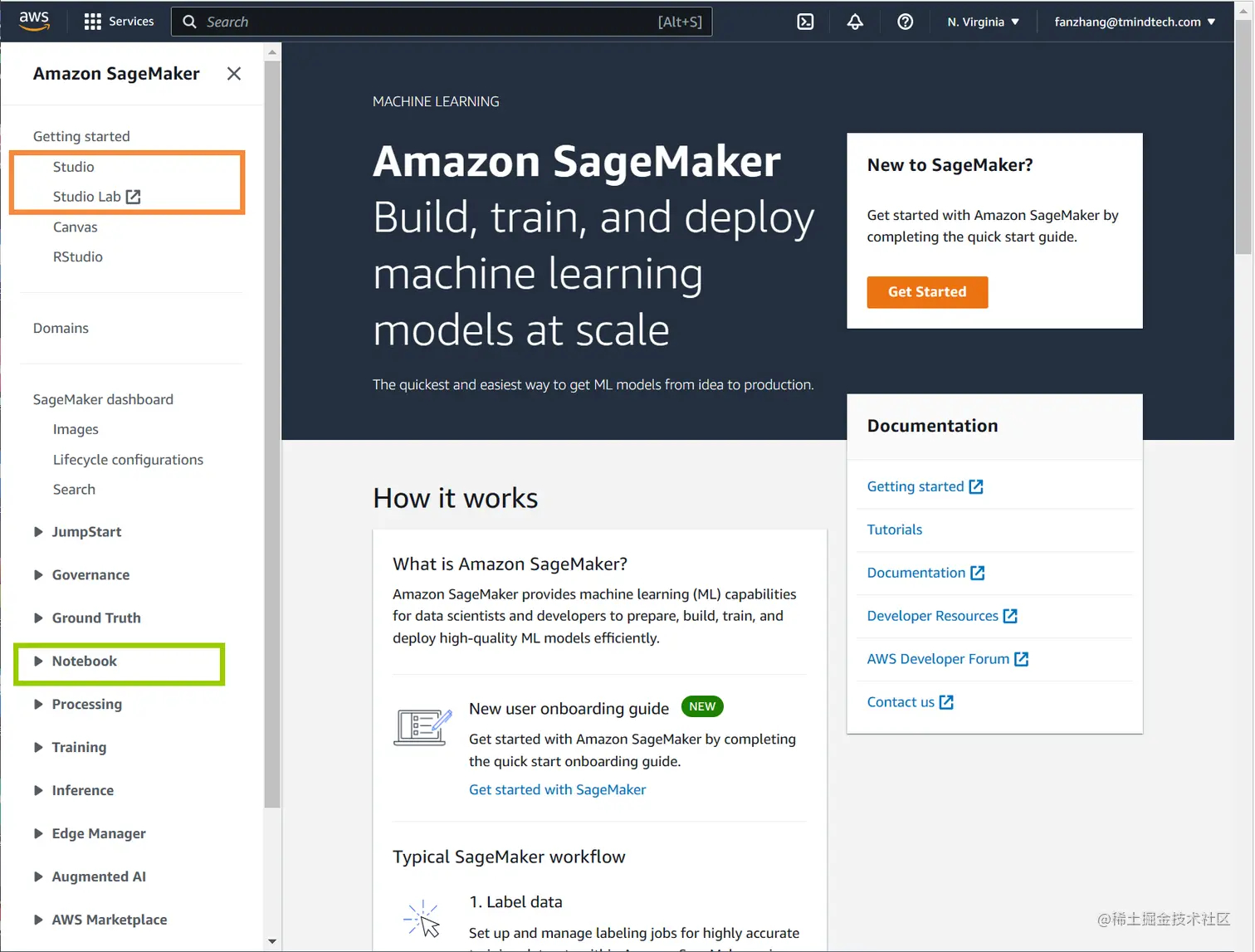This screenshot has height=952, width=1255.
Task: Click the Studio Lab external link icon
Action: pyautogui.click(x=134, y=197)
